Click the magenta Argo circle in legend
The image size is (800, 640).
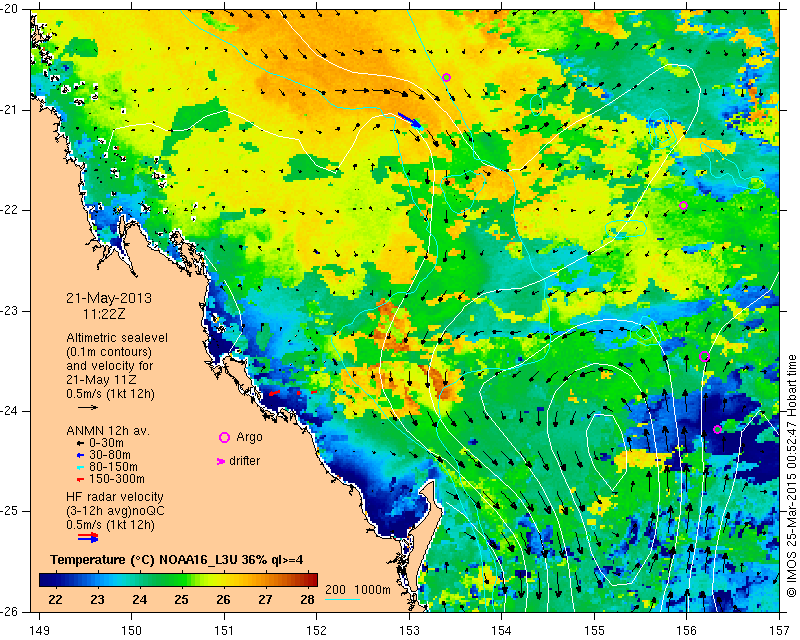[224, 437]
